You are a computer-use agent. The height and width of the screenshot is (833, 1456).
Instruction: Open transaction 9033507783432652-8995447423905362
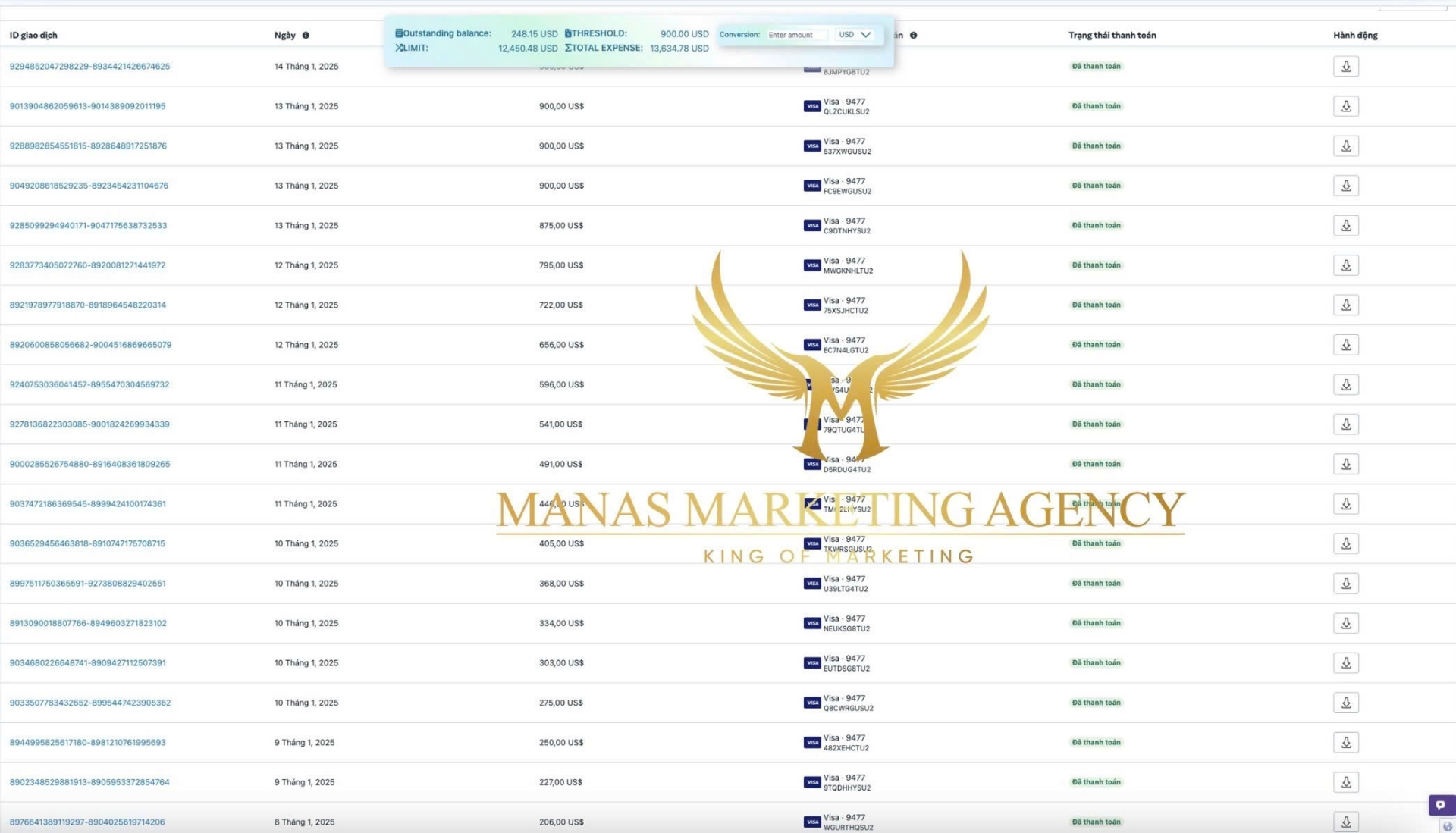click(x=89, y=703)
